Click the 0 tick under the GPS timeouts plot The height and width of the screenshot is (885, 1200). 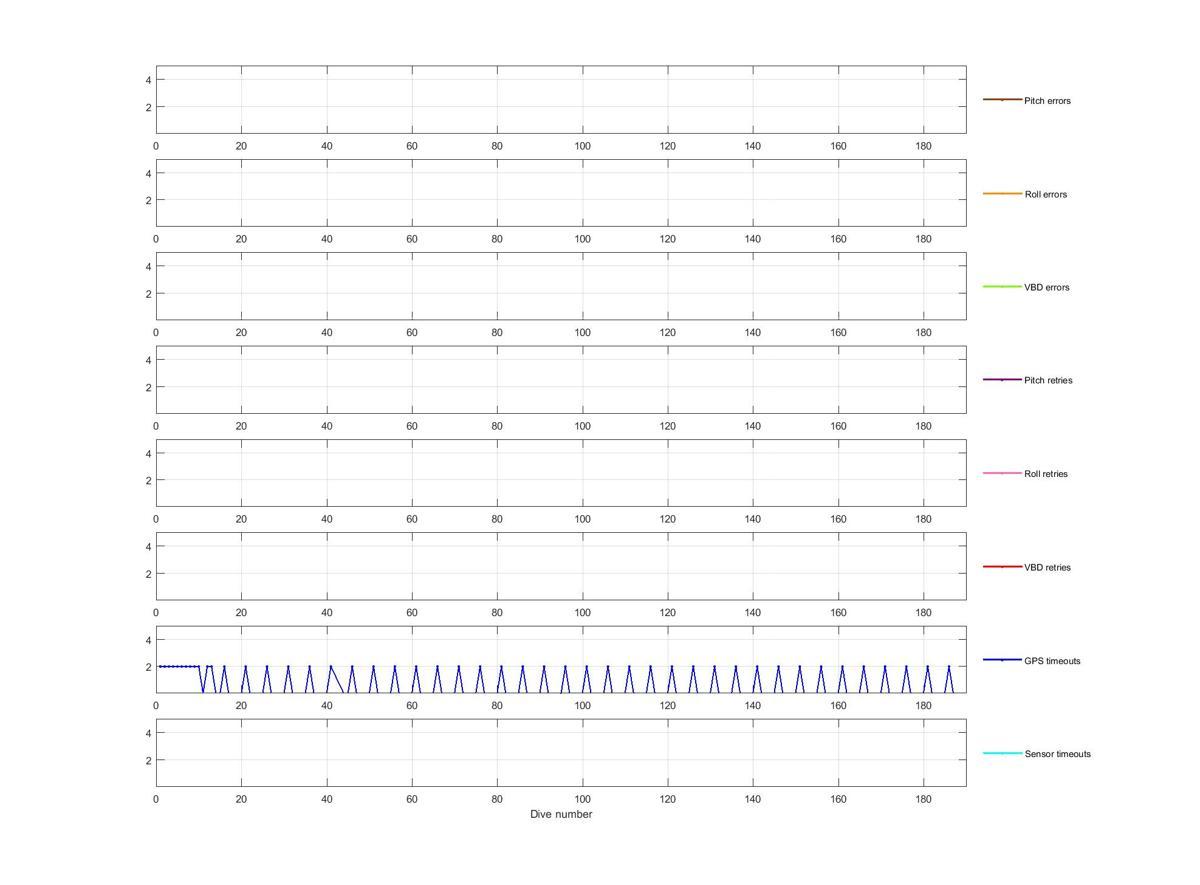tap(156, 706)
